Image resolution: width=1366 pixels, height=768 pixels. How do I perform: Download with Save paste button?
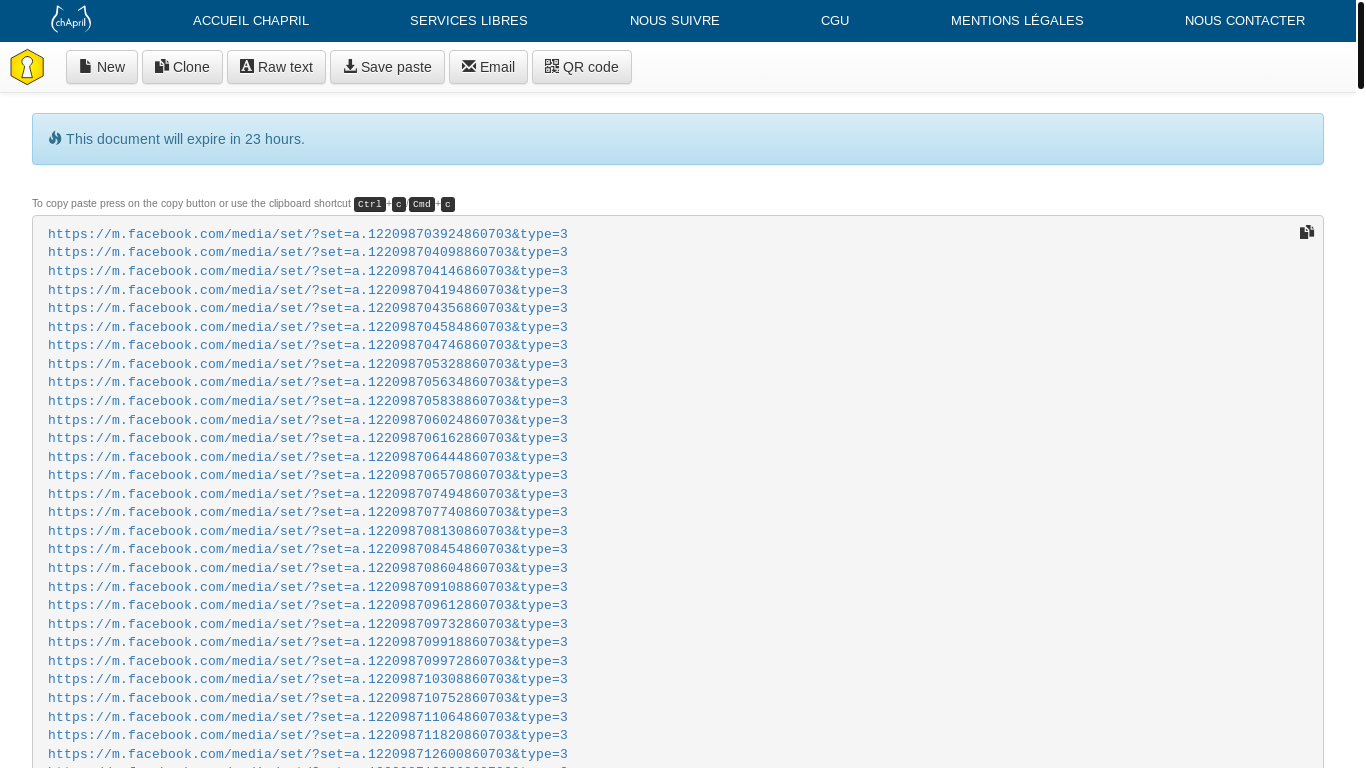click(x=387, y=67)
